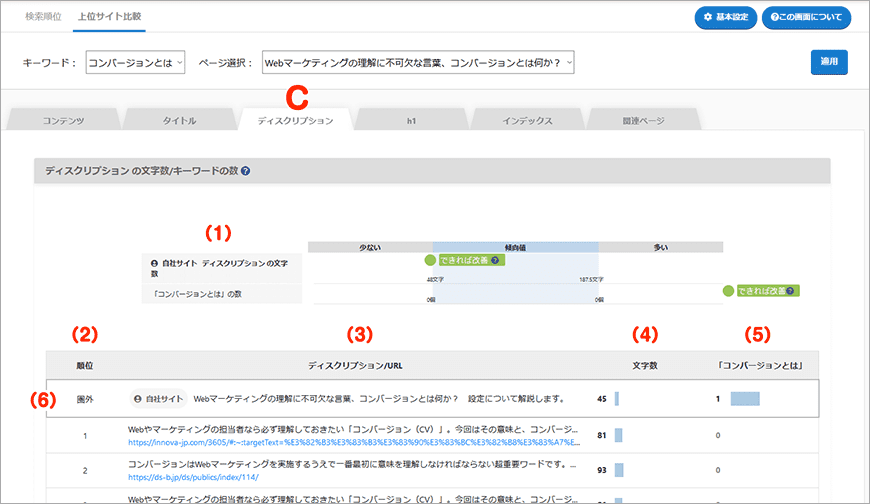The width and height of the screenshot is (870, 504).
Task: Click the green circle marker in the character count row
Action: pos(431,260)
